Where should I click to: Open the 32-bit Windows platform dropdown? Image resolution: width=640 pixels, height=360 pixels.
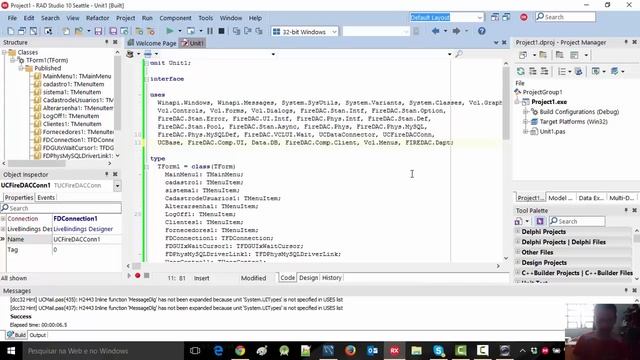(334, 31)
